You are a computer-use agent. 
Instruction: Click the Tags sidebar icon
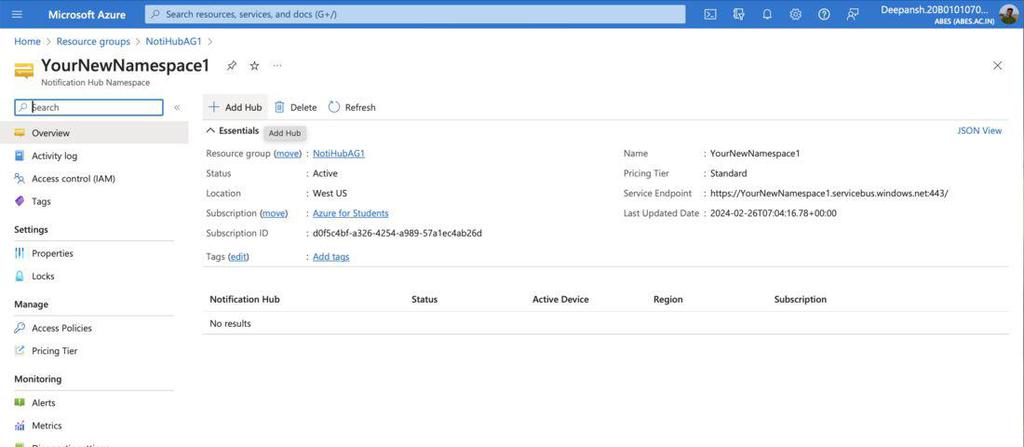[20, 201]
